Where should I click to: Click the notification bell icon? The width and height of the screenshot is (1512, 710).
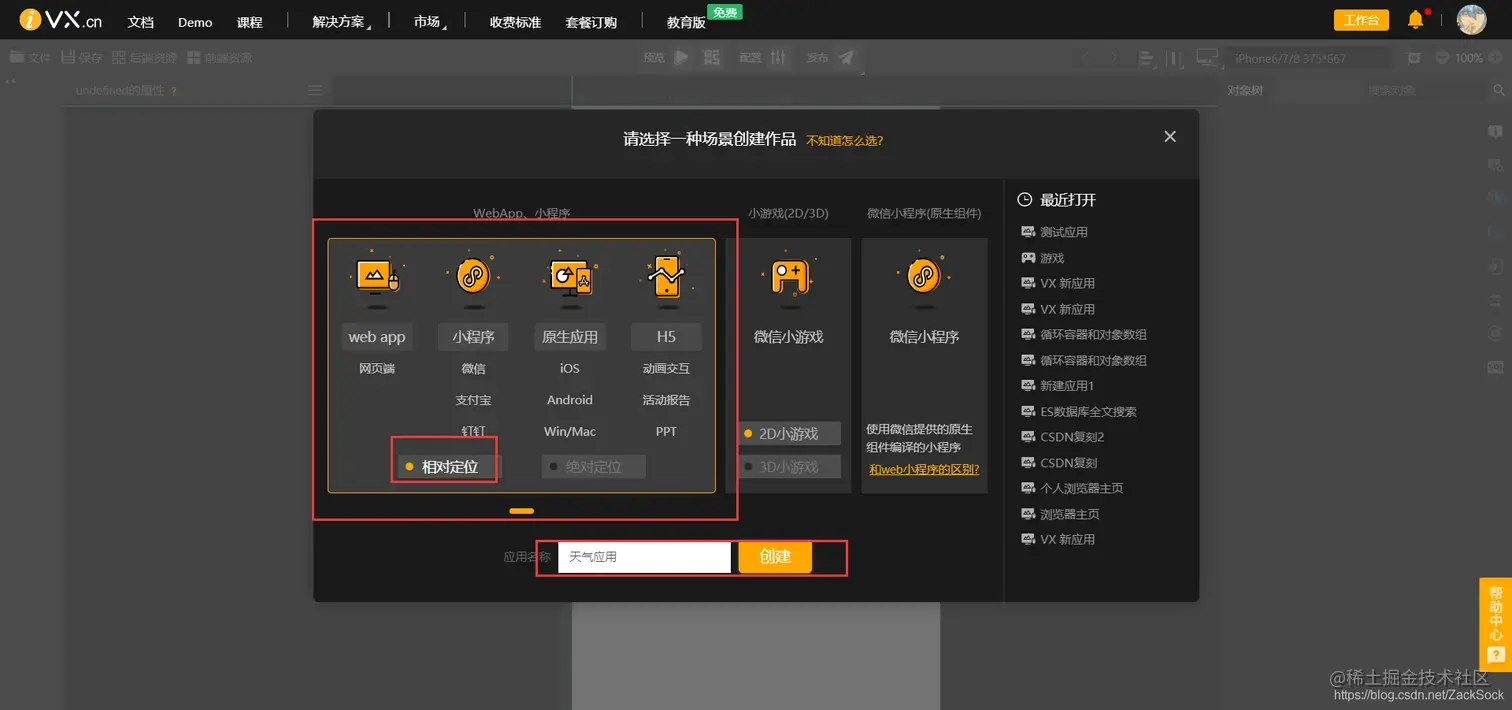click(x=1415, y=19)
